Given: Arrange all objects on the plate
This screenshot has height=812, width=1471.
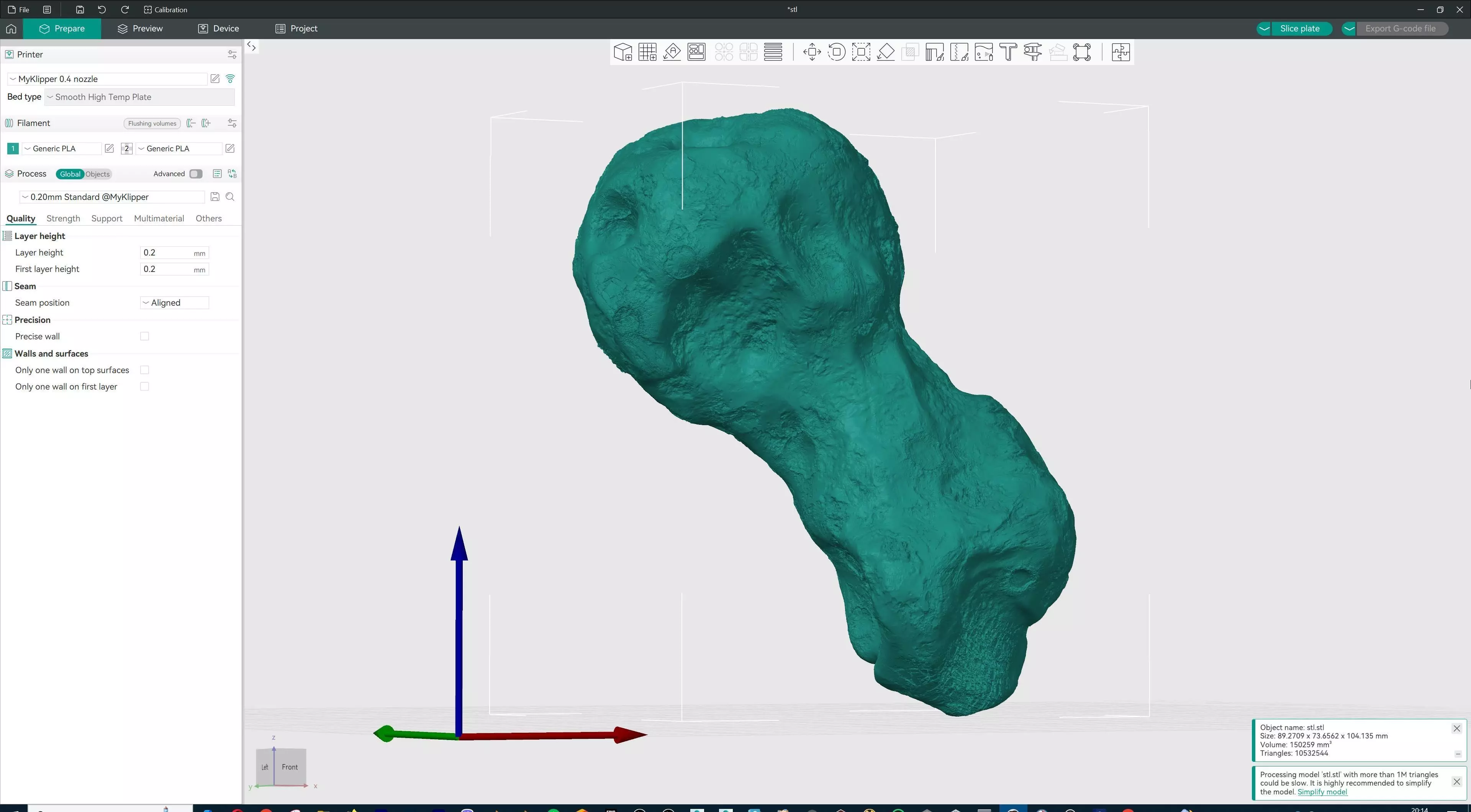Looking at the screenshot, I should (697, 52).
